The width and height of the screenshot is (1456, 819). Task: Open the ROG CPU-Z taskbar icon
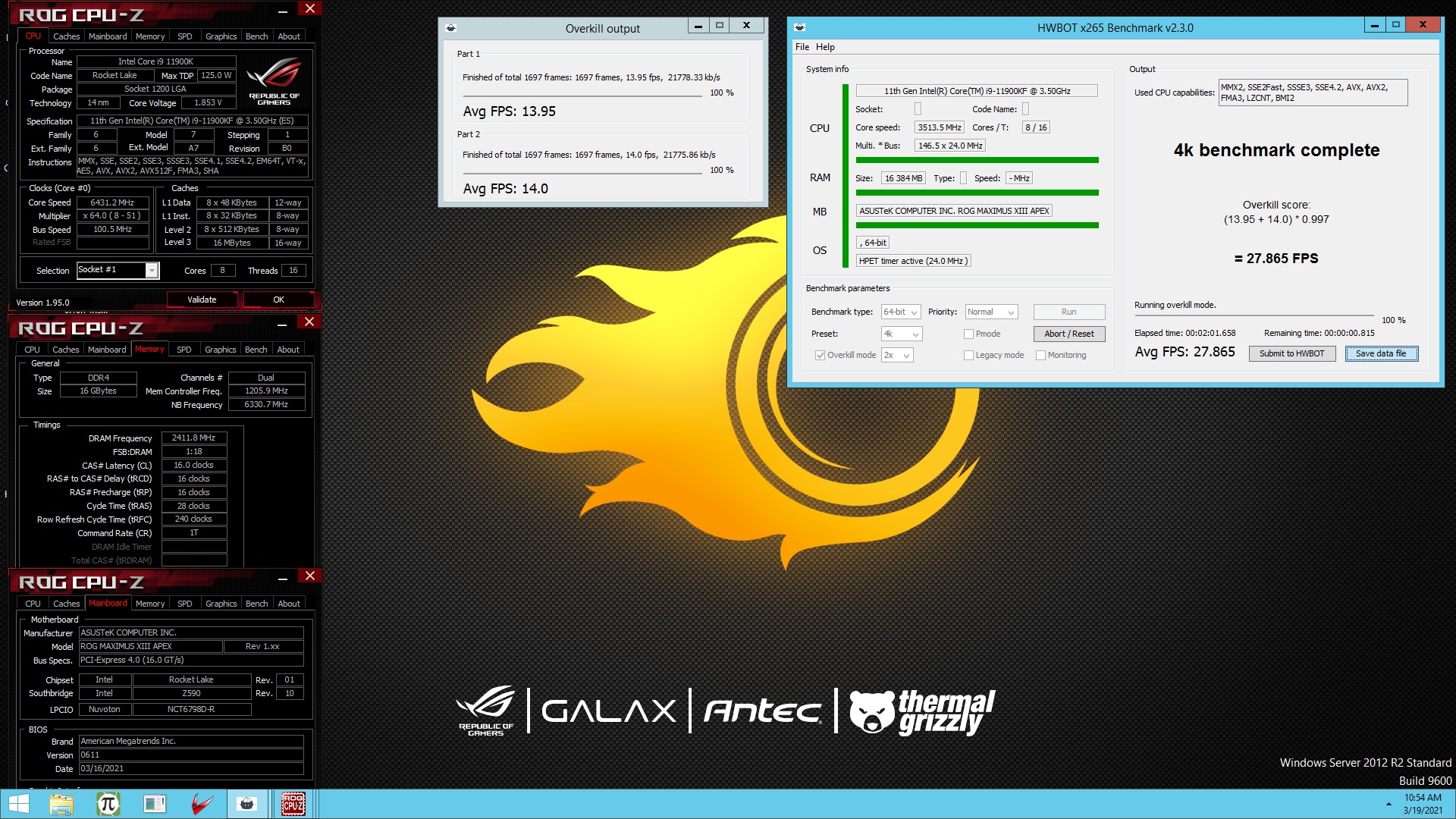[x=293, y=804]
